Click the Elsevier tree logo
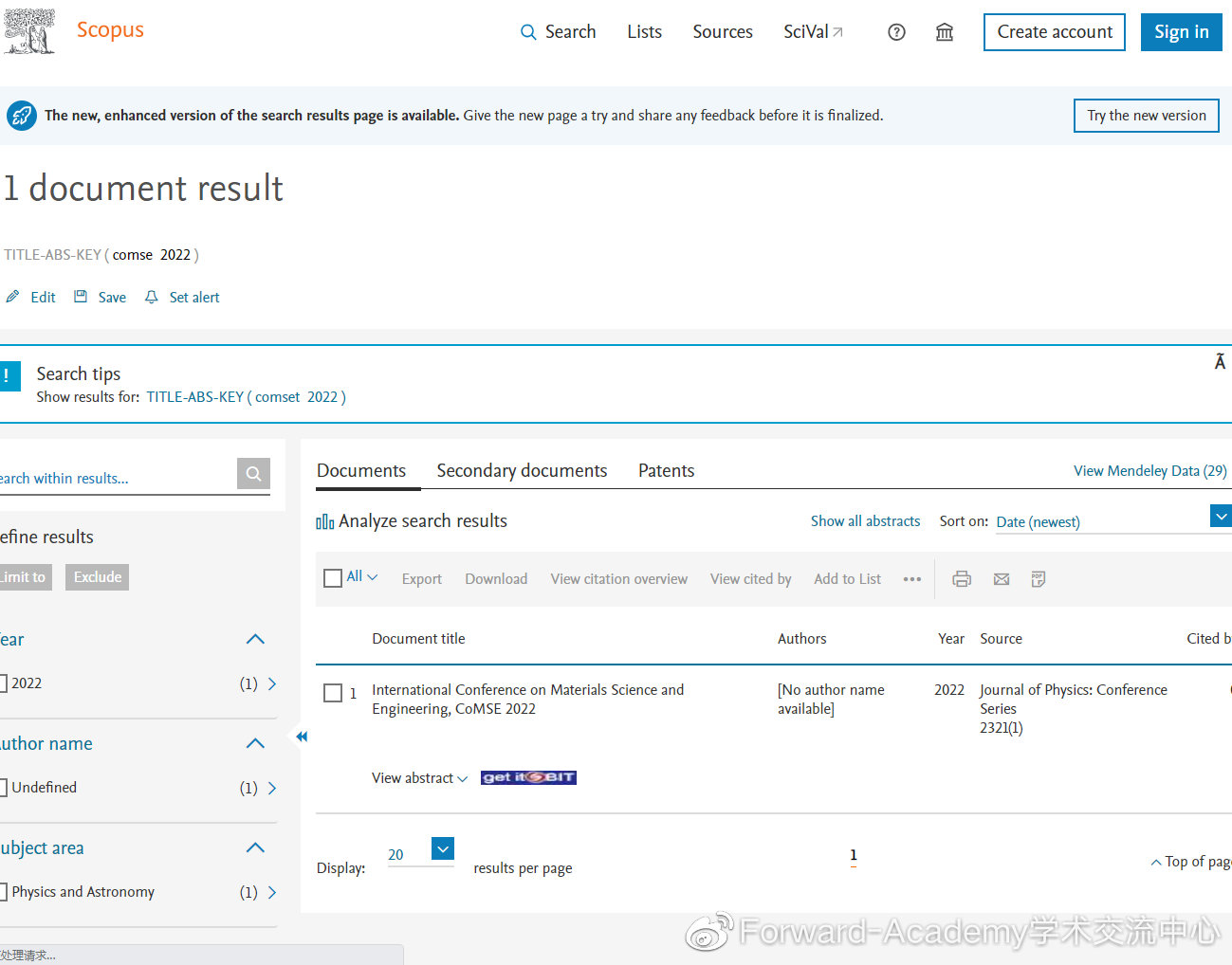The height and width of the screenshot is (965, 1232). [28, 30]
